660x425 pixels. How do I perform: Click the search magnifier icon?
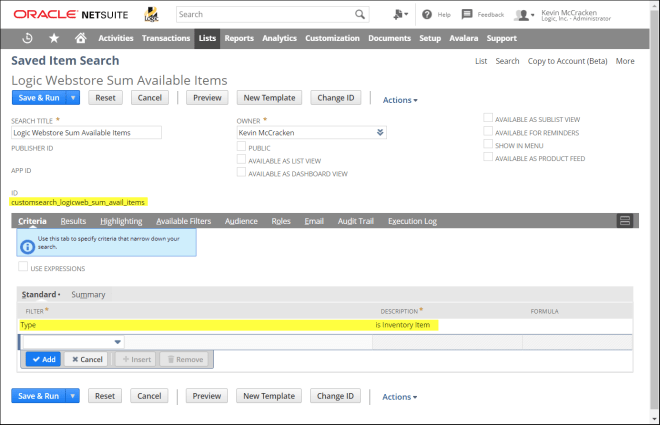click(x=360, y=14)
